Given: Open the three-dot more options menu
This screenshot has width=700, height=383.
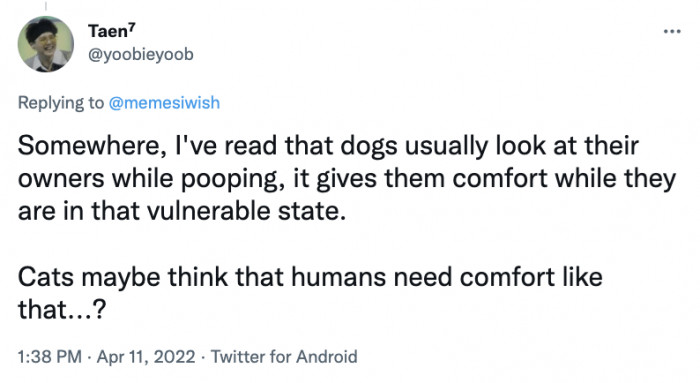Looking at the screenshot, I should pos(672,32).
